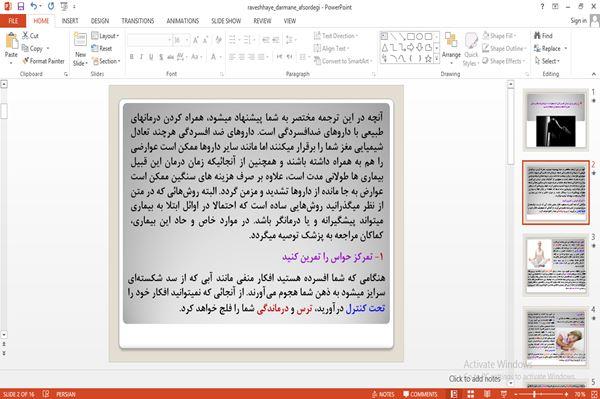Click the New Slide icon
The height and width of the screenshot is (399, 600).
(80, 40)
